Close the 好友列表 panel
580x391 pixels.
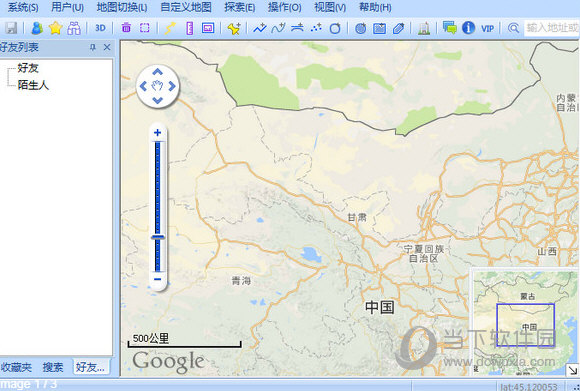point(107,47)
